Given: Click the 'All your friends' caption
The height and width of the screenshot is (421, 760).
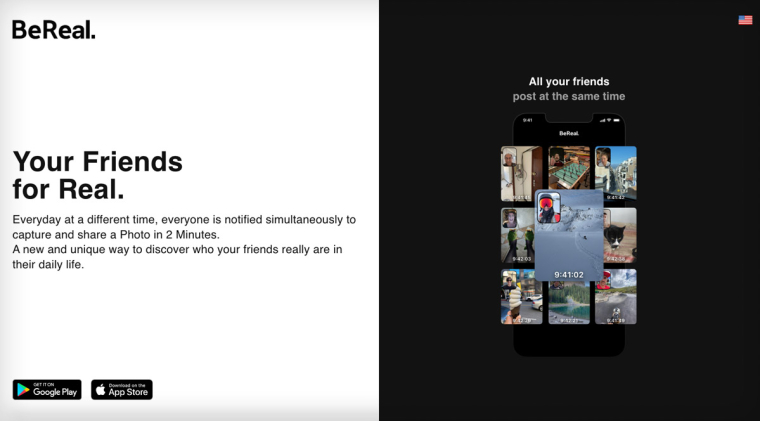Looking at the screenshot, I should tap(568, 82).
